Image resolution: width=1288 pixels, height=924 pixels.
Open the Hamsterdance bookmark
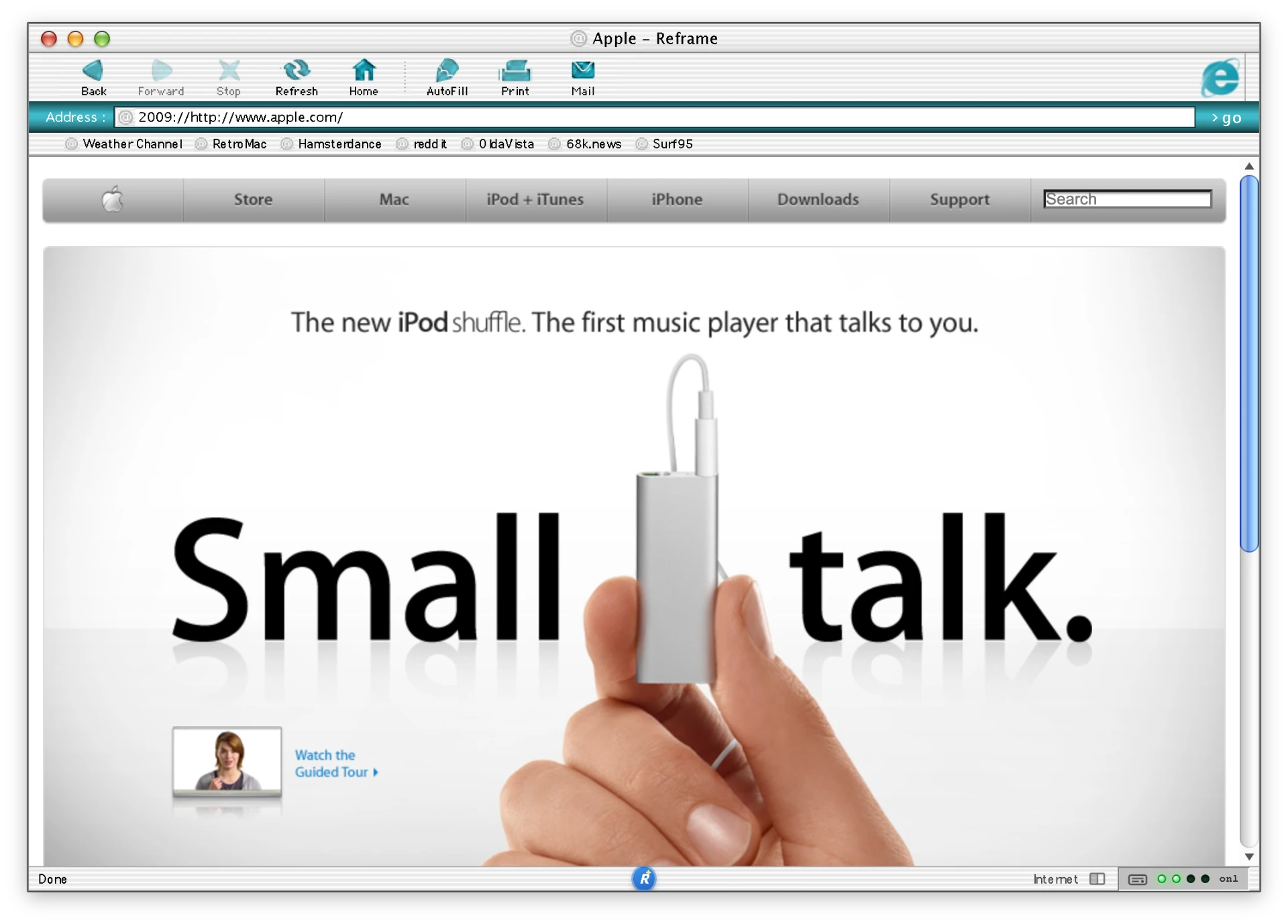pos(331,144)
